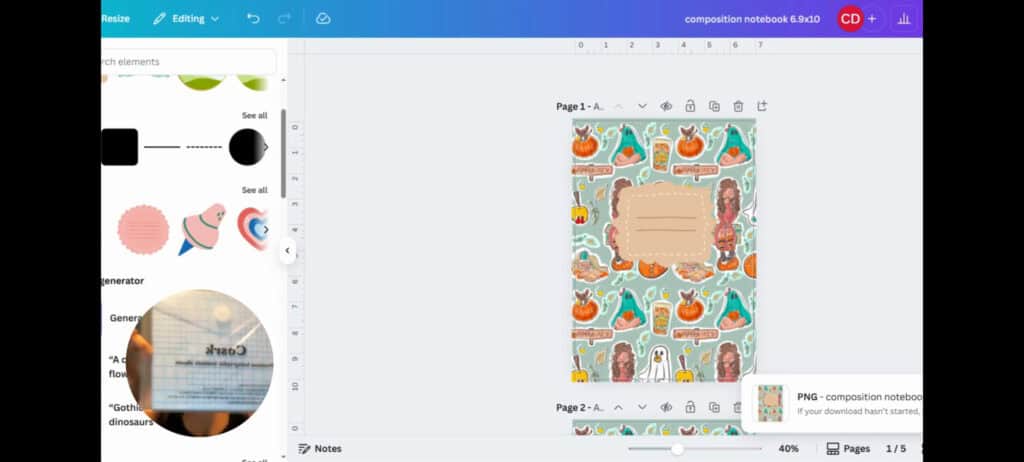This screenshot has height=462, width=1024.
Task: Add a new page after Page 1
Action: [x=762, y=106]
